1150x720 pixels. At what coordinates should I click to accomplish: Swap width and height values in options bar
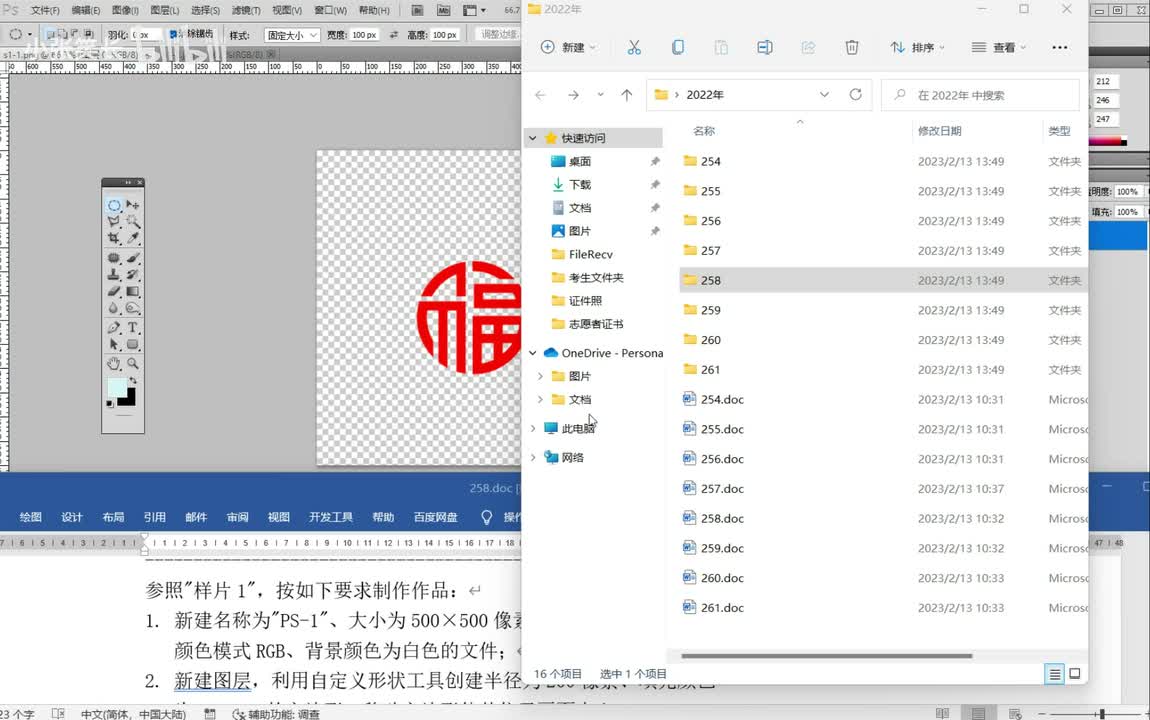coord(394,34)
